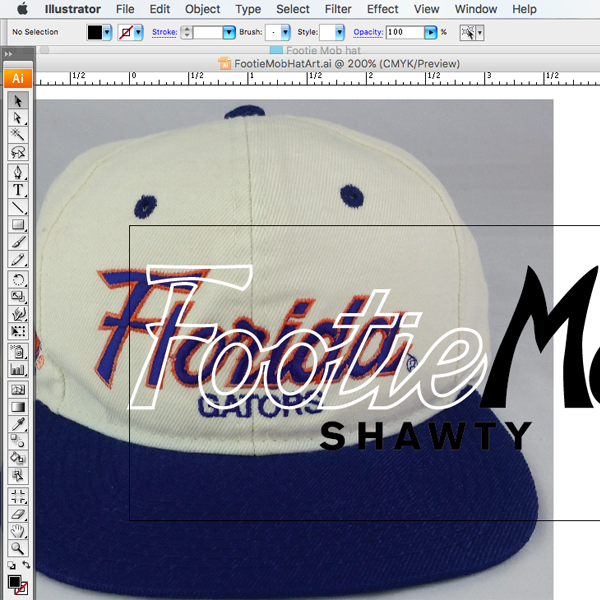Open the View menu
600x600 pixels.
coord(426,9)
